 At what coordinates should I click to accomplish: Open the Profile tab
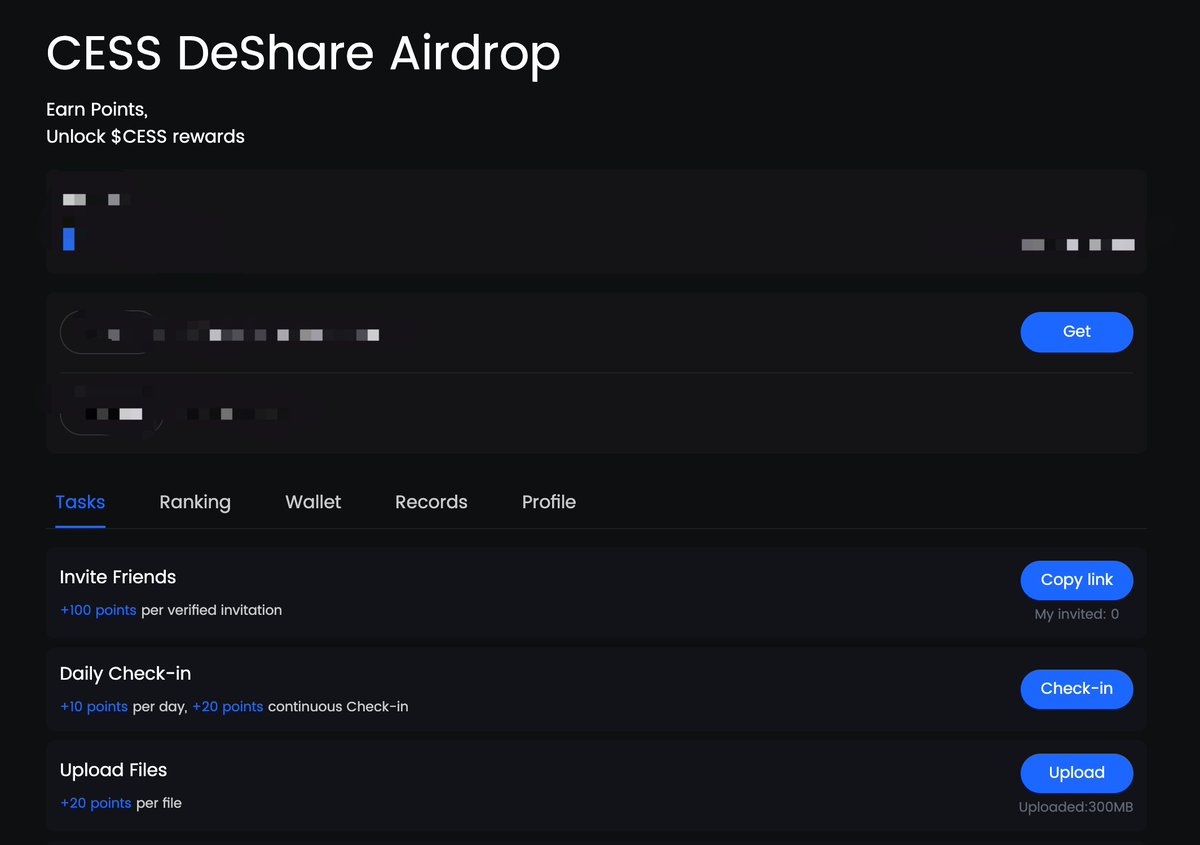tap(549, 502)
